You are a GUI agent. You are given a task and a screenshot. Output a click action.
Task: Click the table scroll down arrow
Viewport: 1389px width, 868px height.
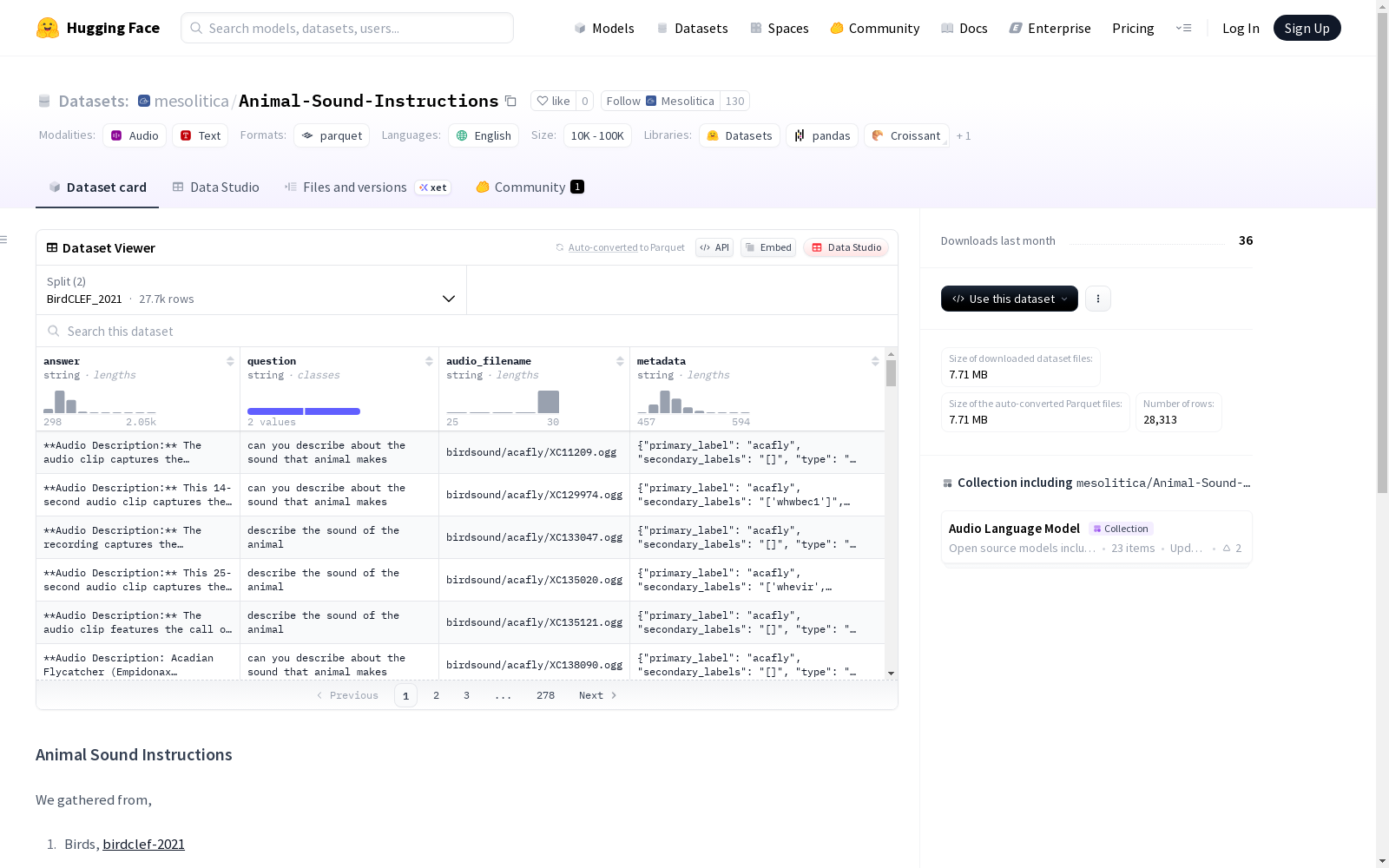tap(891, 674)
